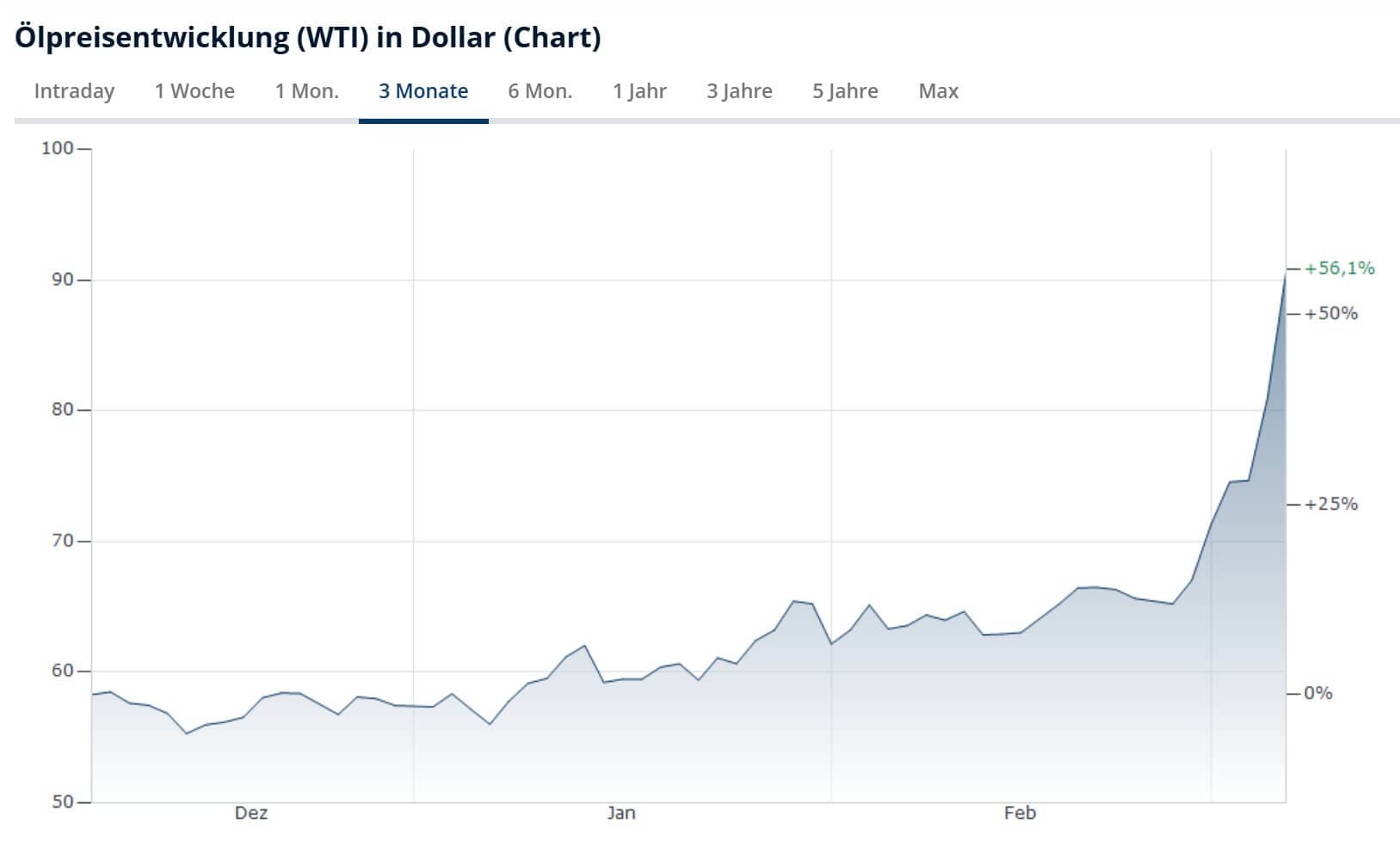Click the Ölpreisentwicklung (WTI) chart title
This screenshot has width=1400, height=854.
[308, 38]
